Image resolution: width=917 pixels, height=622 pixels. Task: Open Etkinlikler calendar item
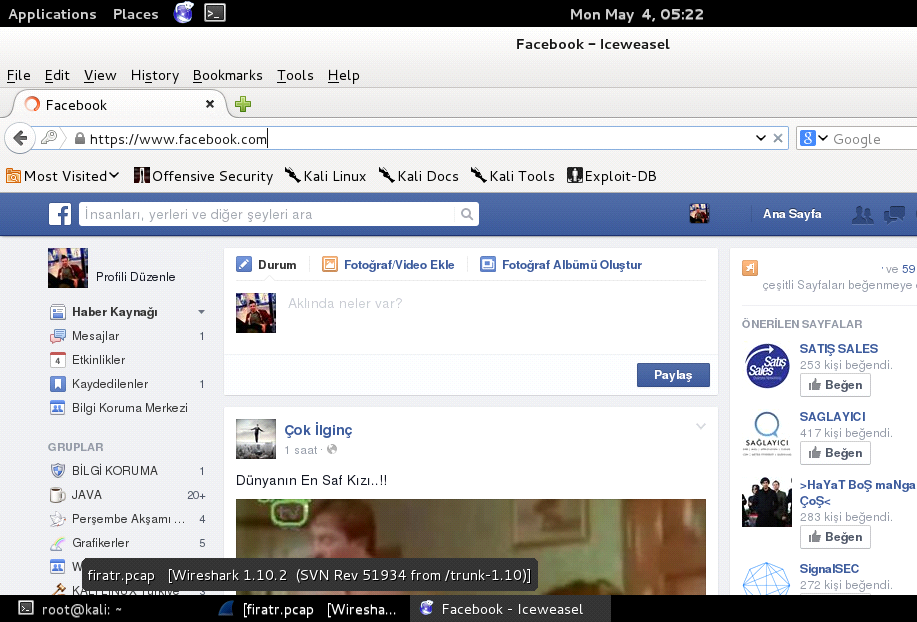[x=98, y=360]
